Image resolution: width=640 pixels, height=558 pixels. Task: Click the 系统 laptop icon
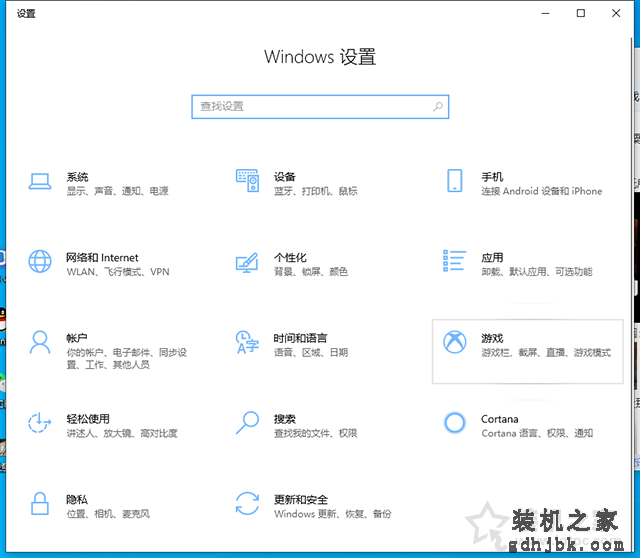pyautogui.click(x=40, y=182)
